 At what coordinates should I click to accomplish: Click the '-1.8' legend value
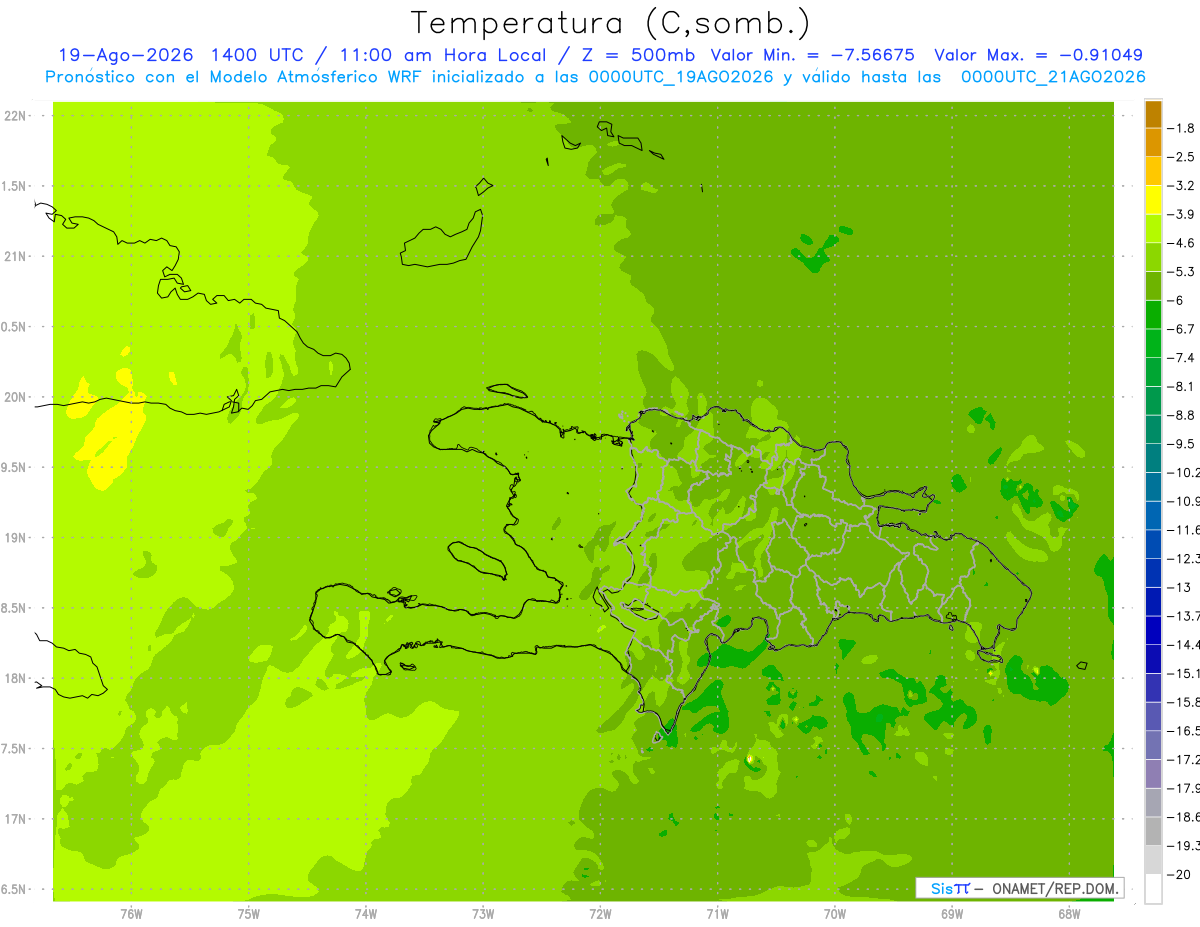(1182, 128)
